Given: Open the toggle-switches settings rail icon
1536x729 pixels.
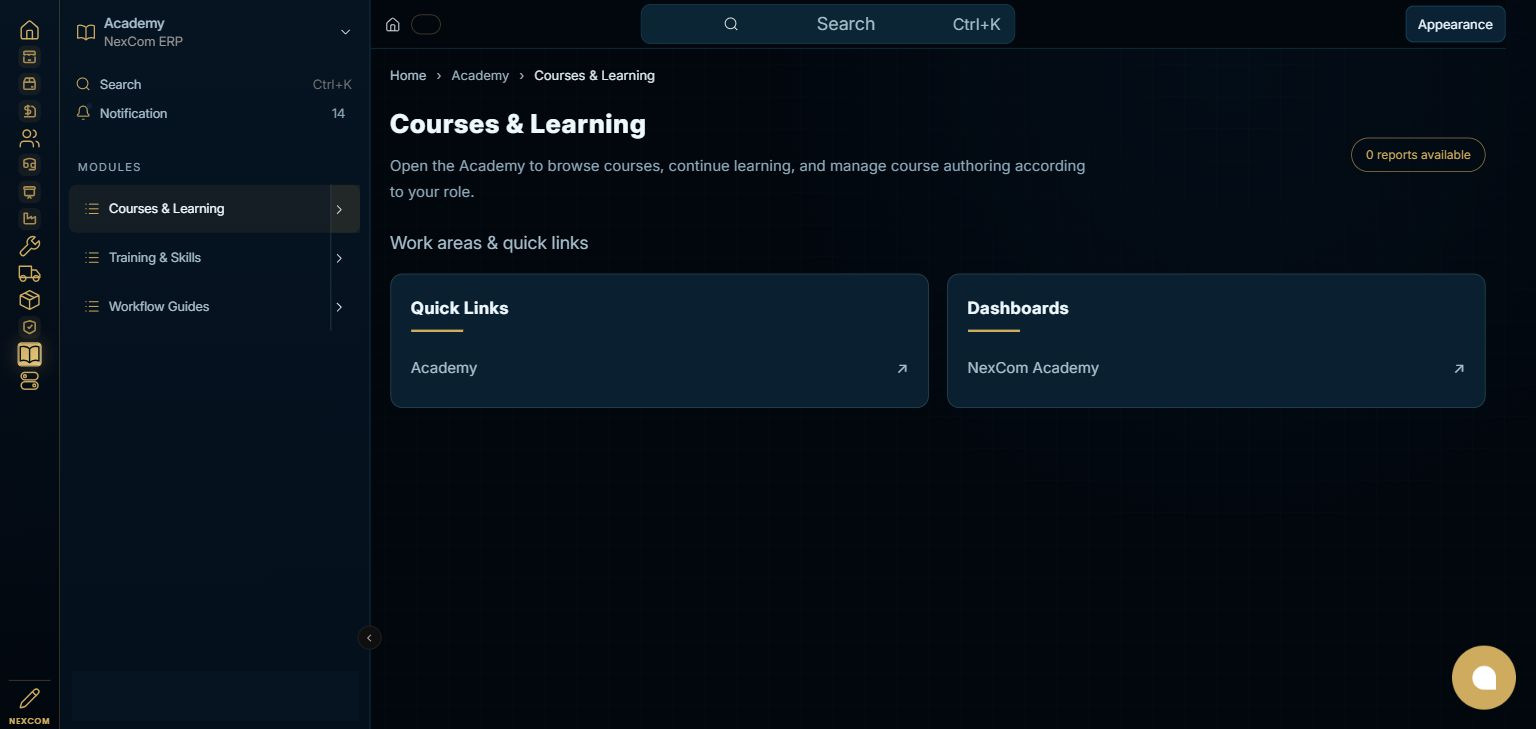Looking at the screenshot, I should [29, 381].
